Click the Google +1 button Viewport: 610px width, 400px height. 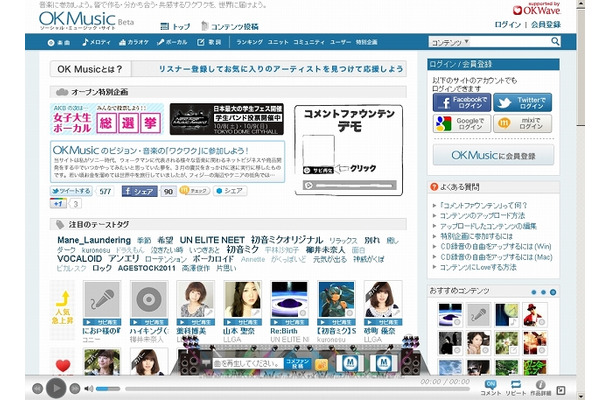pyautogui.click(x=58, y=204)
